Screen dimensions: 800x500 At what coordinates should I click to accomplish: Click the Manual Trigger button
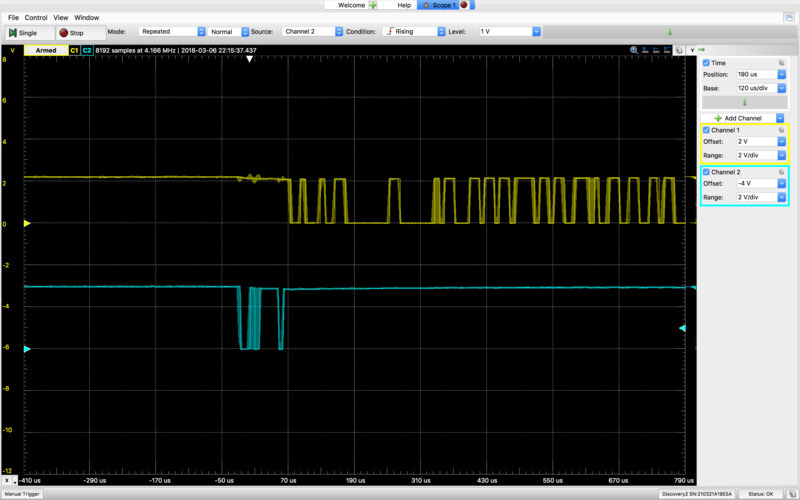pos(21,494)
